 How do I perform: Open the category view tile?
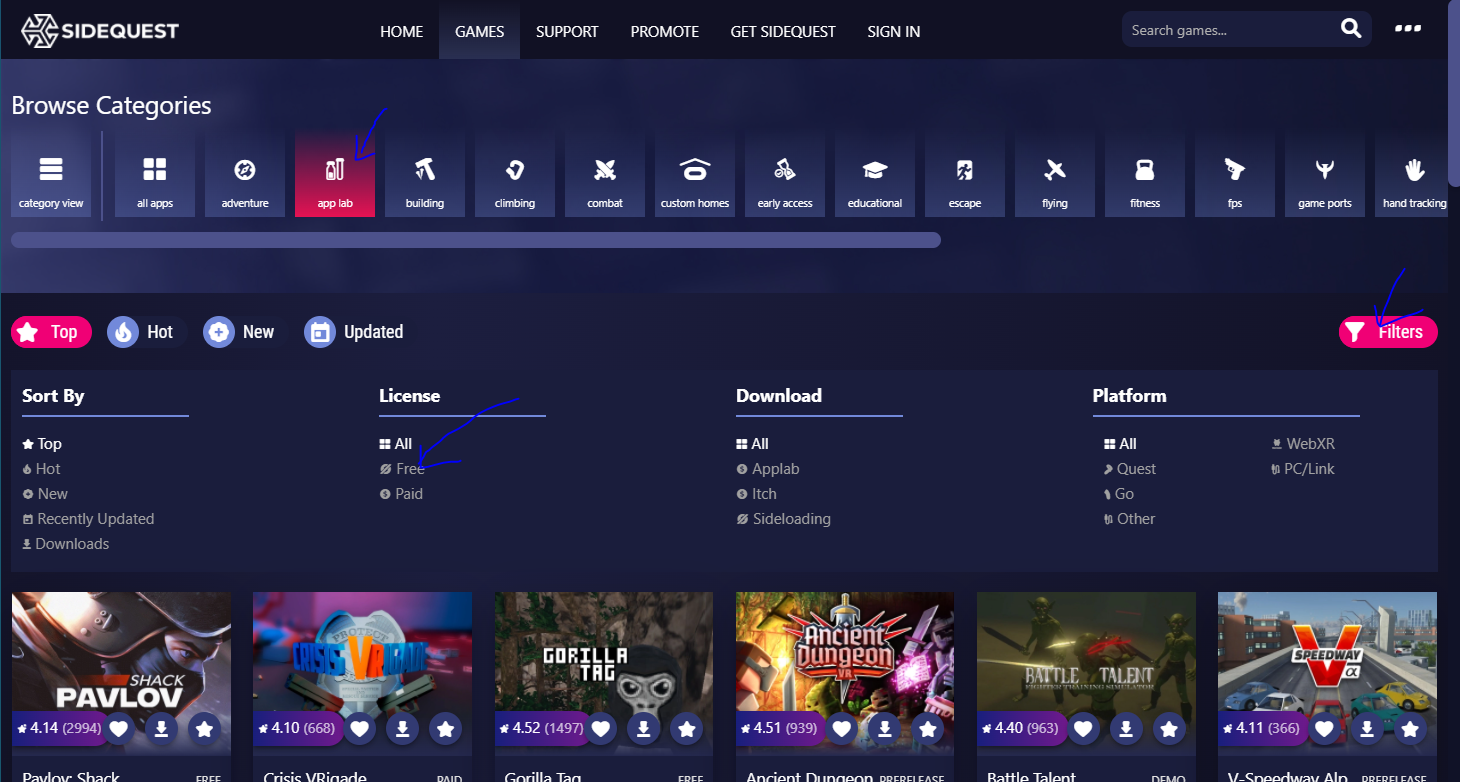click(51, 173)
